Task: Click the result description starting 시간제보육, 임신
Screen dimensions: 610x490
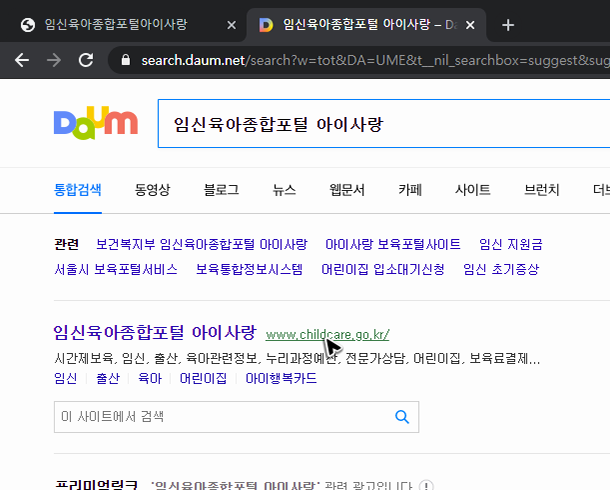Action: (x=297, y=358)
